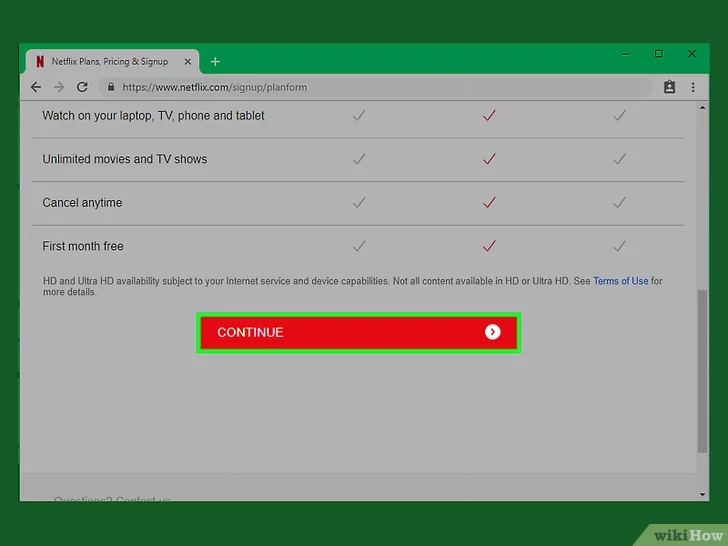Click the 'Cancel anytime' row label
Image resolution: width=728 pixels, height=546 pixels.
[x=82, y=202]
